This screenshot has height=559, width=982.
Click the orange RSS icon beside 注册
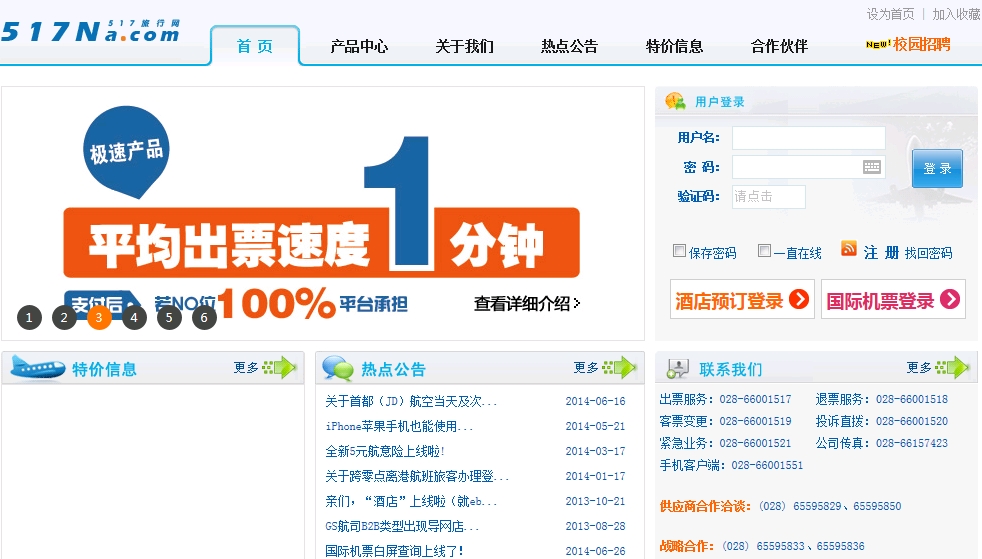(849, 248)
